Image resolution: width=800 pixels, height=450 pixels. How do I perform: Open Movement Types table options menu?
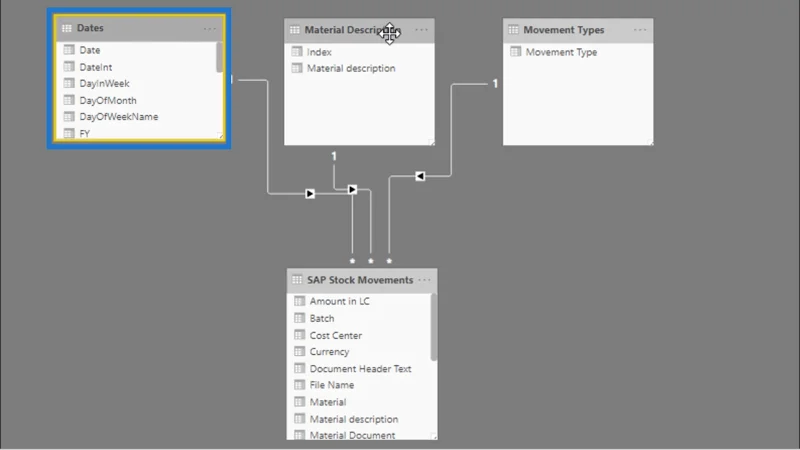point(640,30)
